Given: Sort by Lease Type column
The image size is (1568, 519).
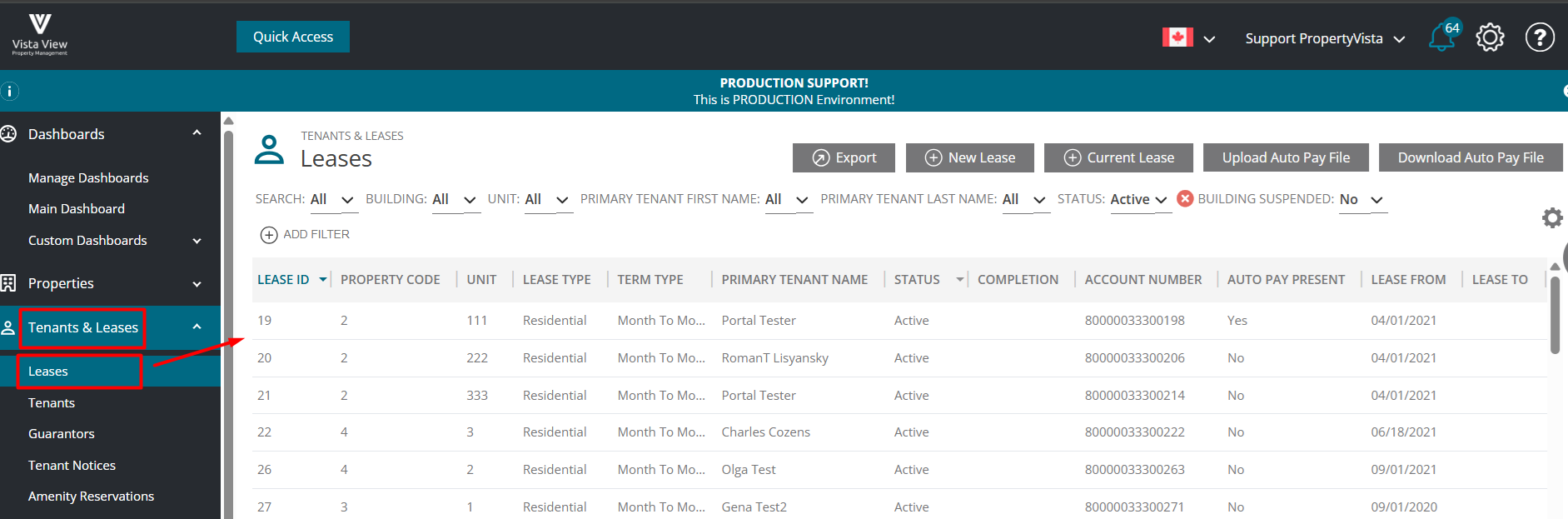Looking at the screenshot, I should [557, 280].
